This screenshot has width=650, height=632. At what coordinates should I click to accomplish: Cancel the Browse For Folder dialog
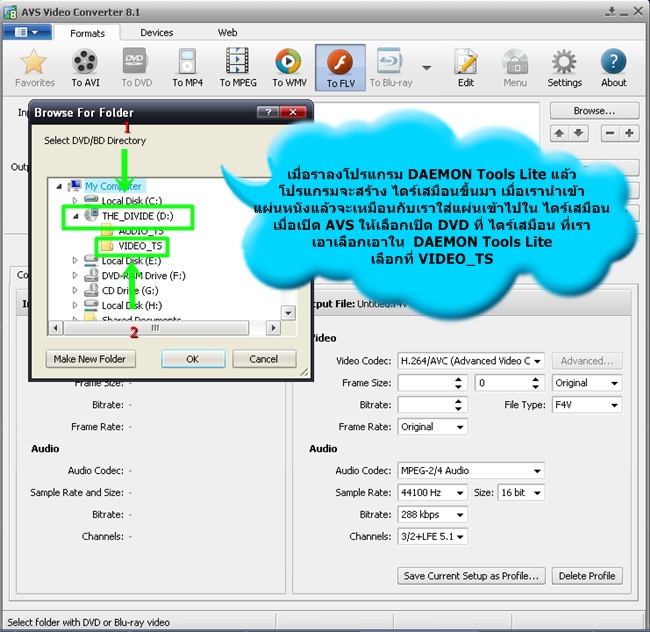(x=264, y=359)
